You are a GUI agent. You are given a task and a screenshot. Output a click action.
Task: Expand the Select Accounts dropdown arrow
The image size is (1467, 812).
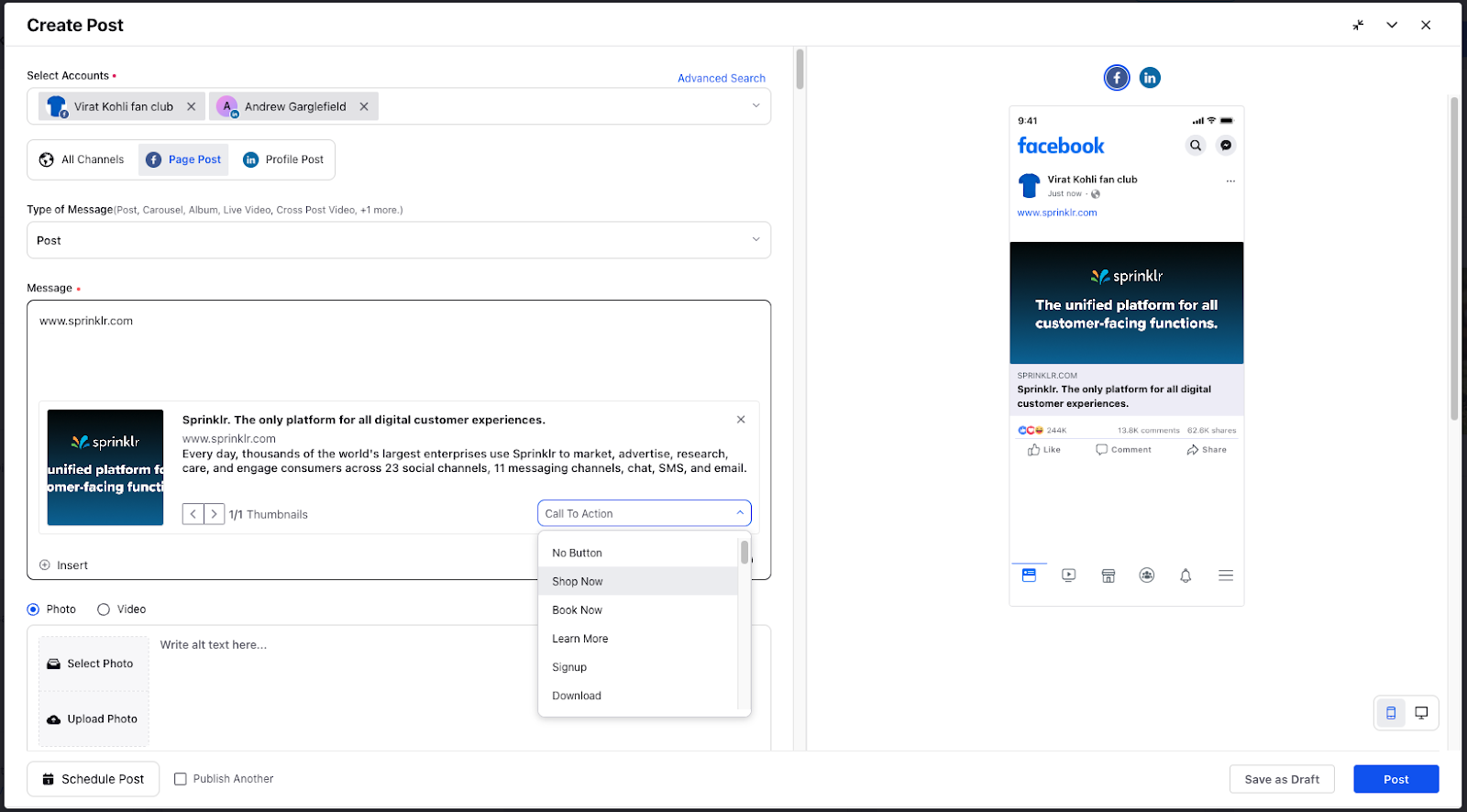pos(756,106)
